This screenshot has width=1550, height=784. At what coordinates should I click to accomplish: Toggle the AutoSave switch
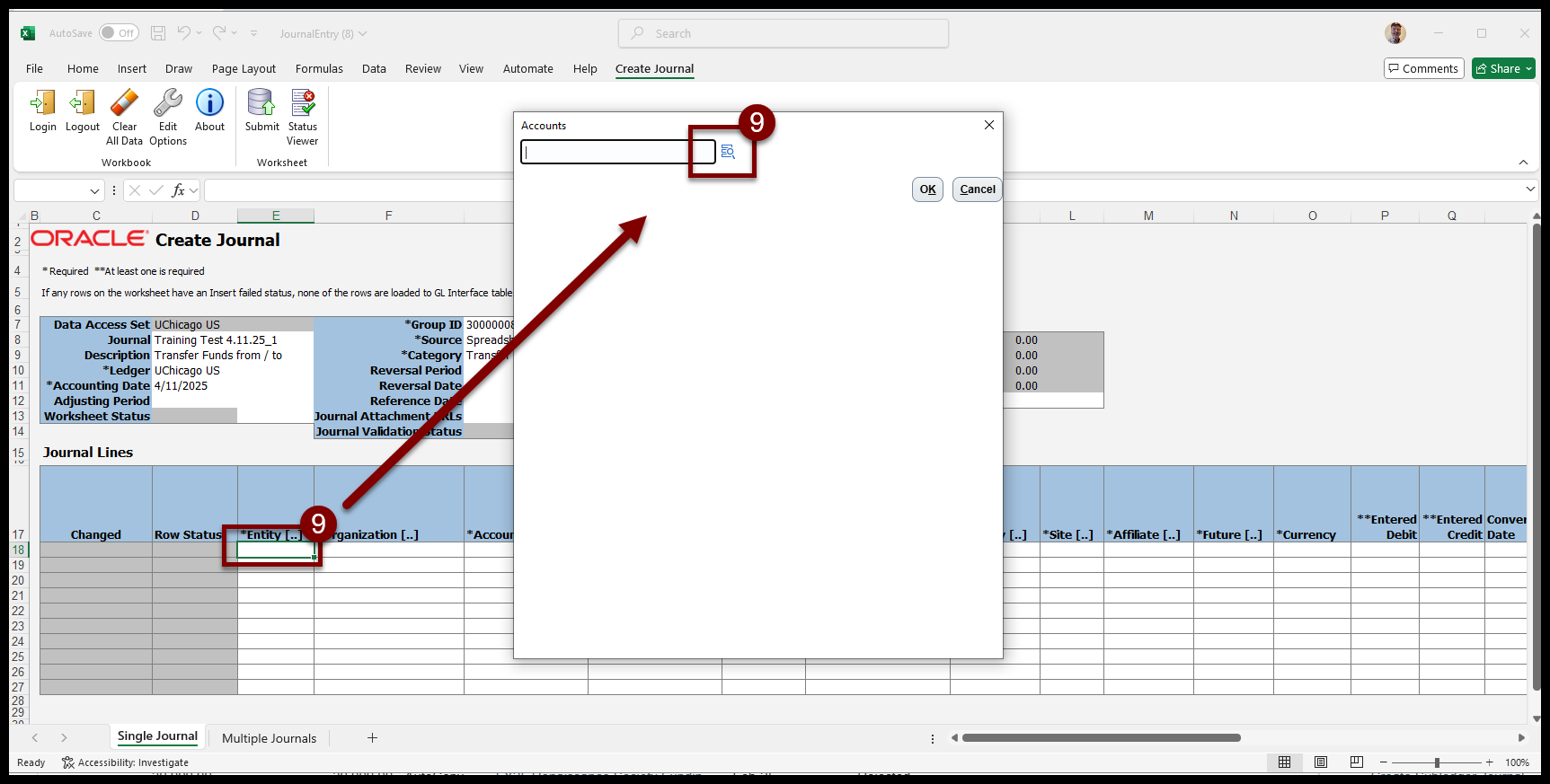pyautogui.click(x=119, y=33)
